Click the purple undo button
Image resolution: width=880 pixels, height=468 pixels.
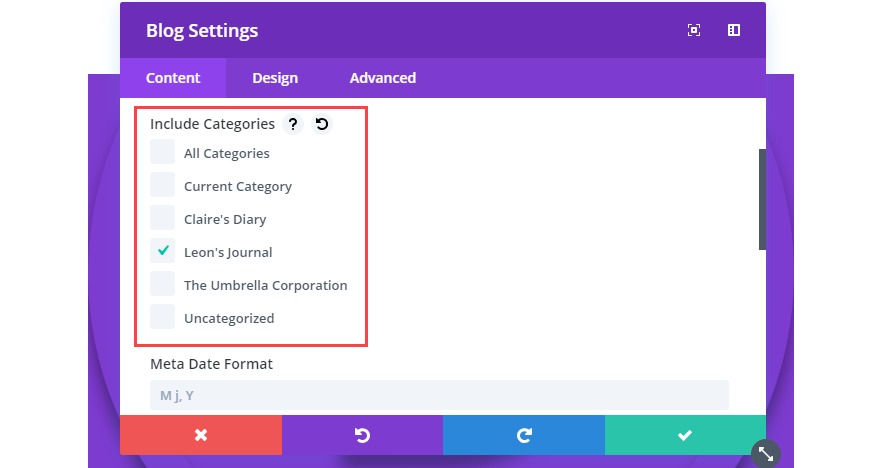tap(363, 435)
